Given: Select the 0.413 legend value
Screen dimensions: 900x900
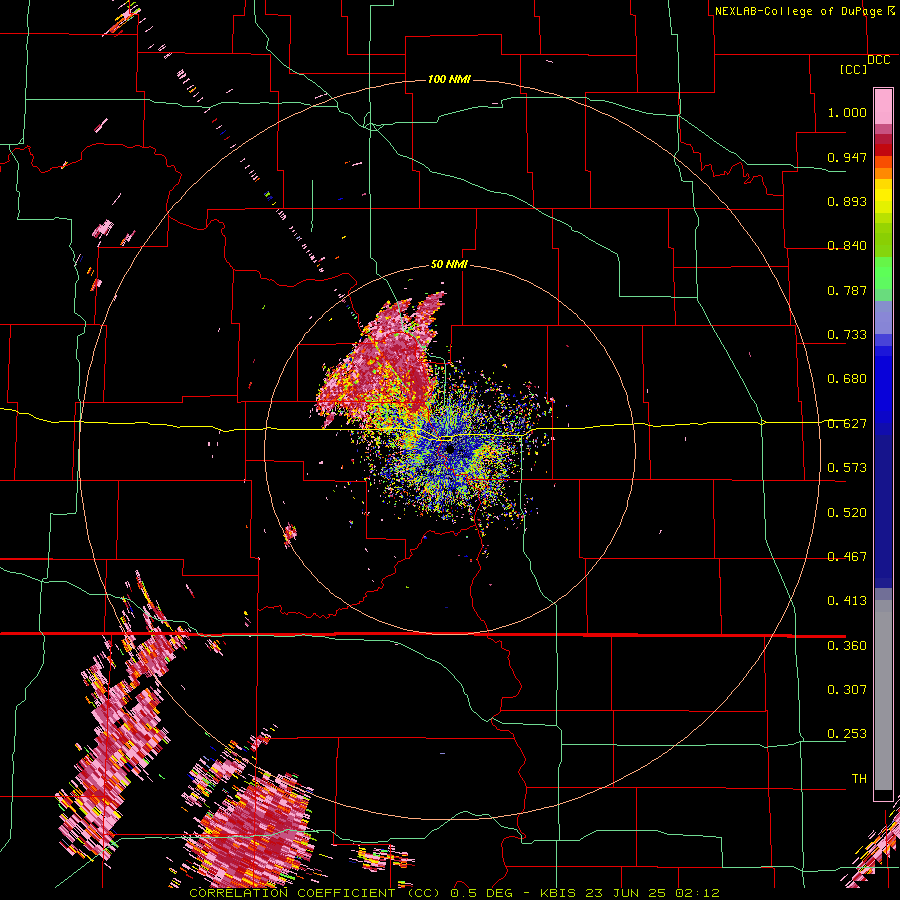Looking at the screenshot, I should point(847,601).
